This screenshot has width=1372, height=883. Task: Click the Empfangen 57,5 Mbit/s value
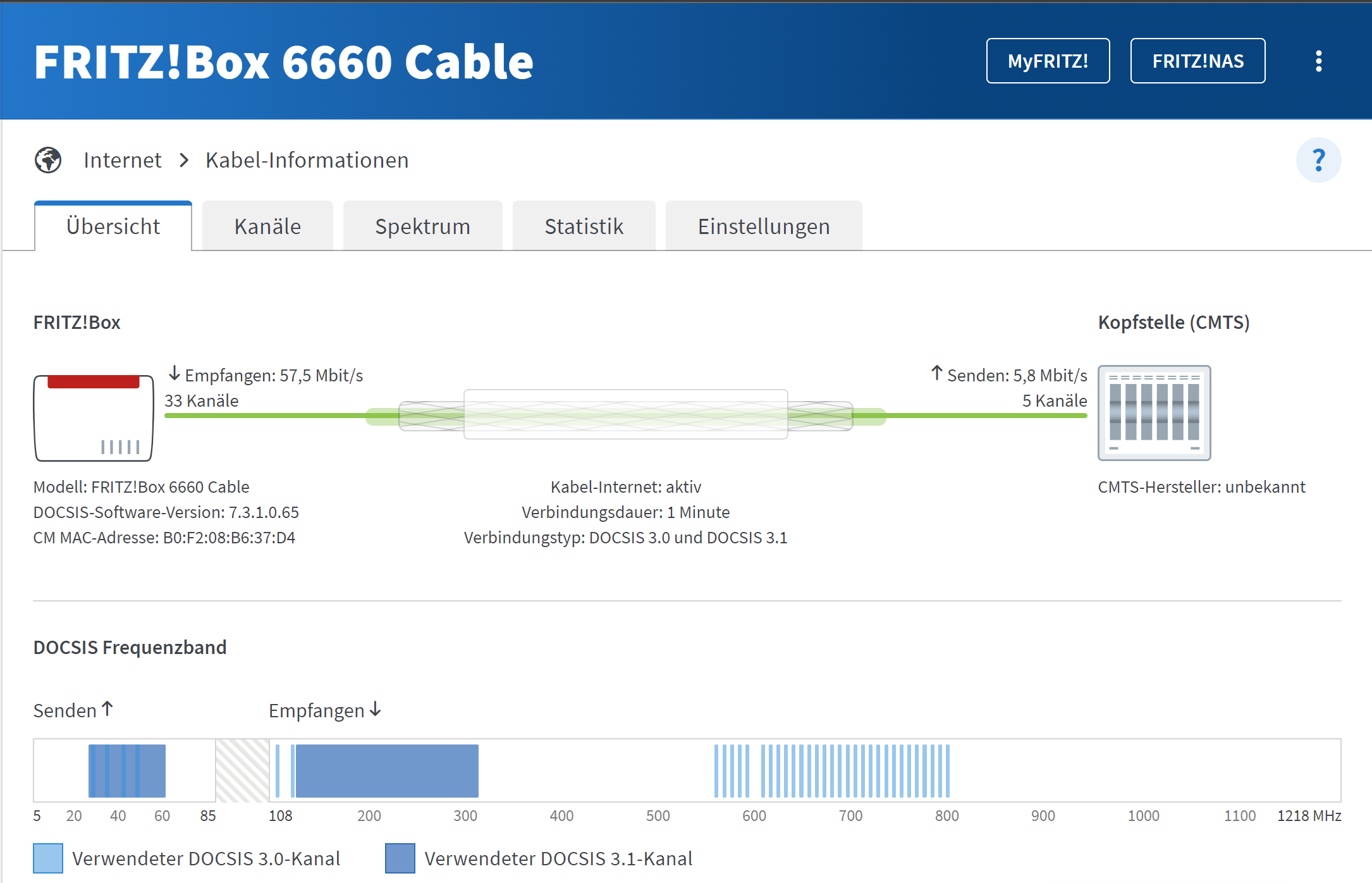coord(266,375)
